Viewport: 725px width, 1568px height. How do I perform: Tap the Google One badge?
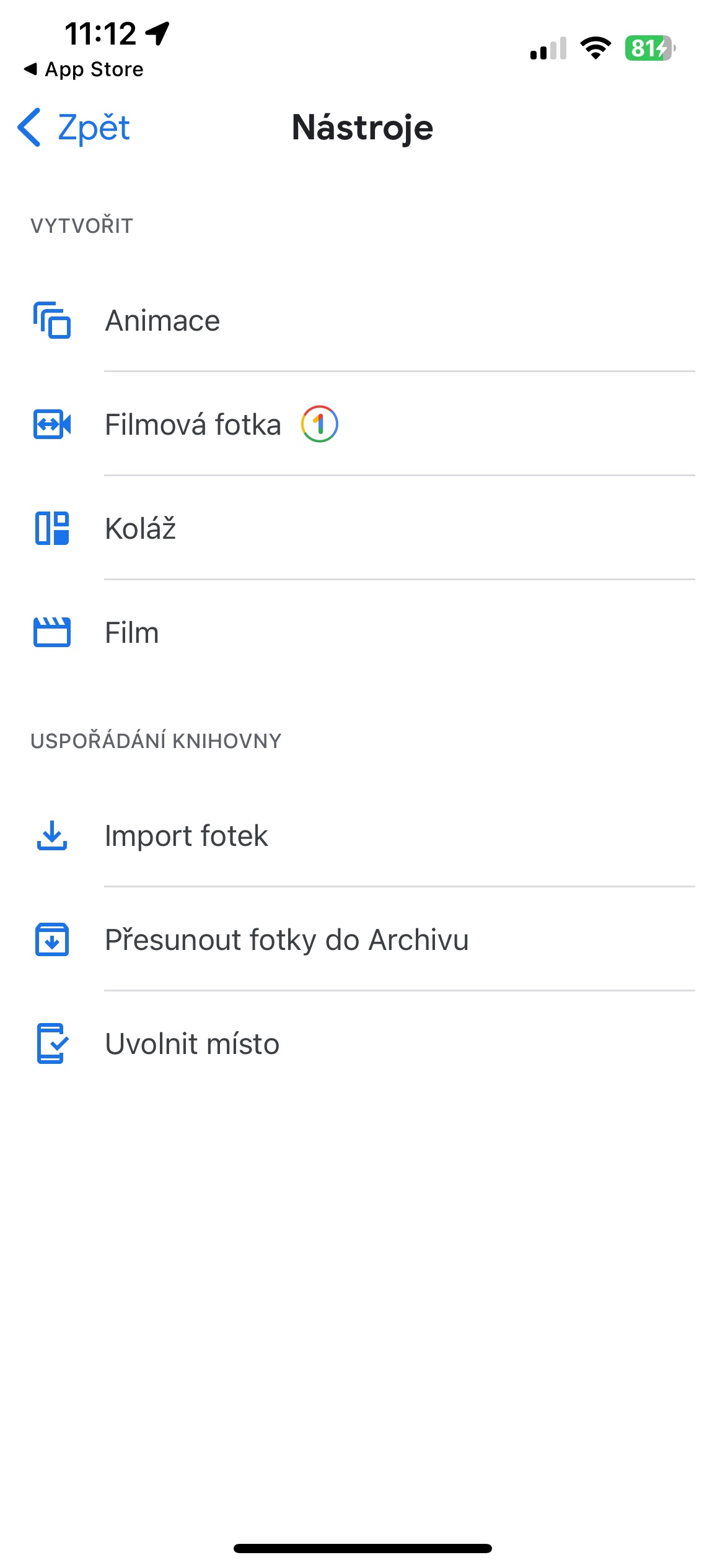coord(319,424)
